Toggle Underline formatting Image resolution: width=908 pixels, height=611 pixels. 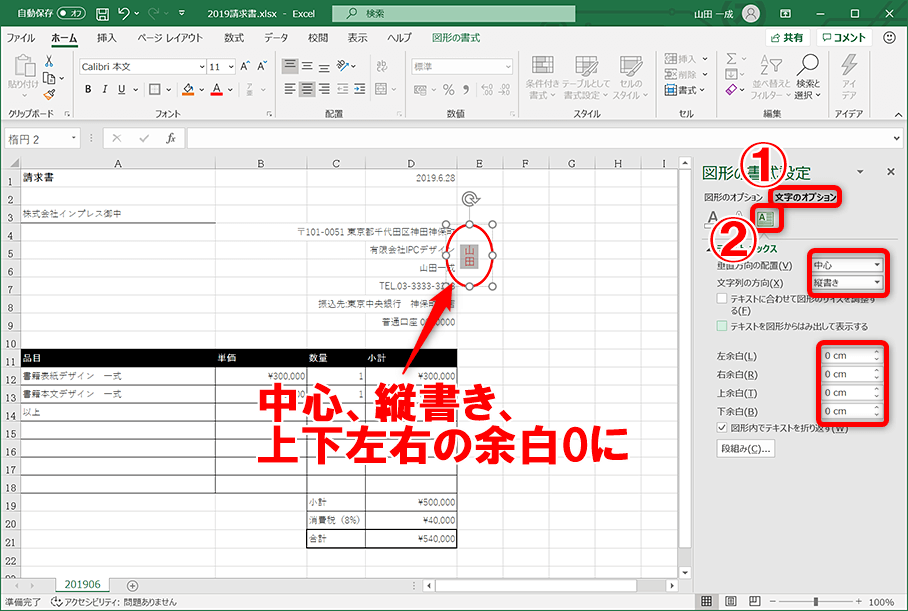(x=122, y=89)
